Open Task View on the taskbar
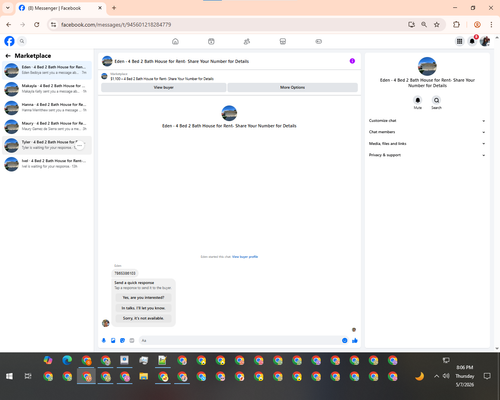The height and width of the screenshot is (400, 500). [x=28, y=376]
